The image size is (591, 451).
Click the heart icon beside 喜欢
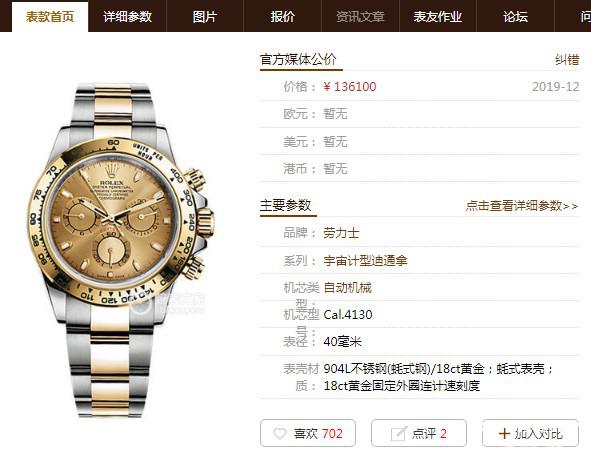[280, 434]
